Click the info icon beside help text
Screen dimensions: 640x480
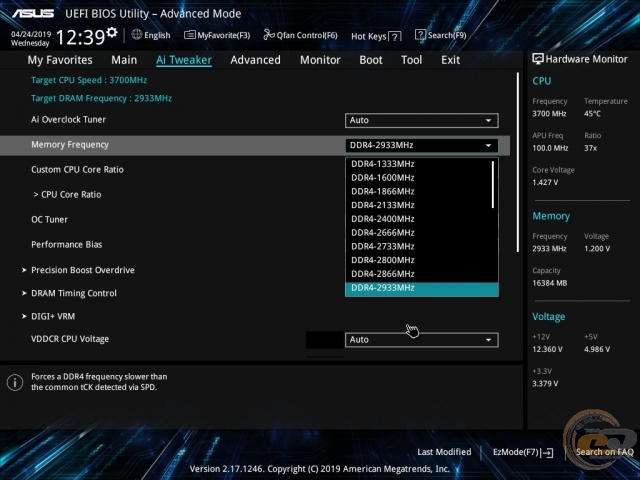[15, 382]
